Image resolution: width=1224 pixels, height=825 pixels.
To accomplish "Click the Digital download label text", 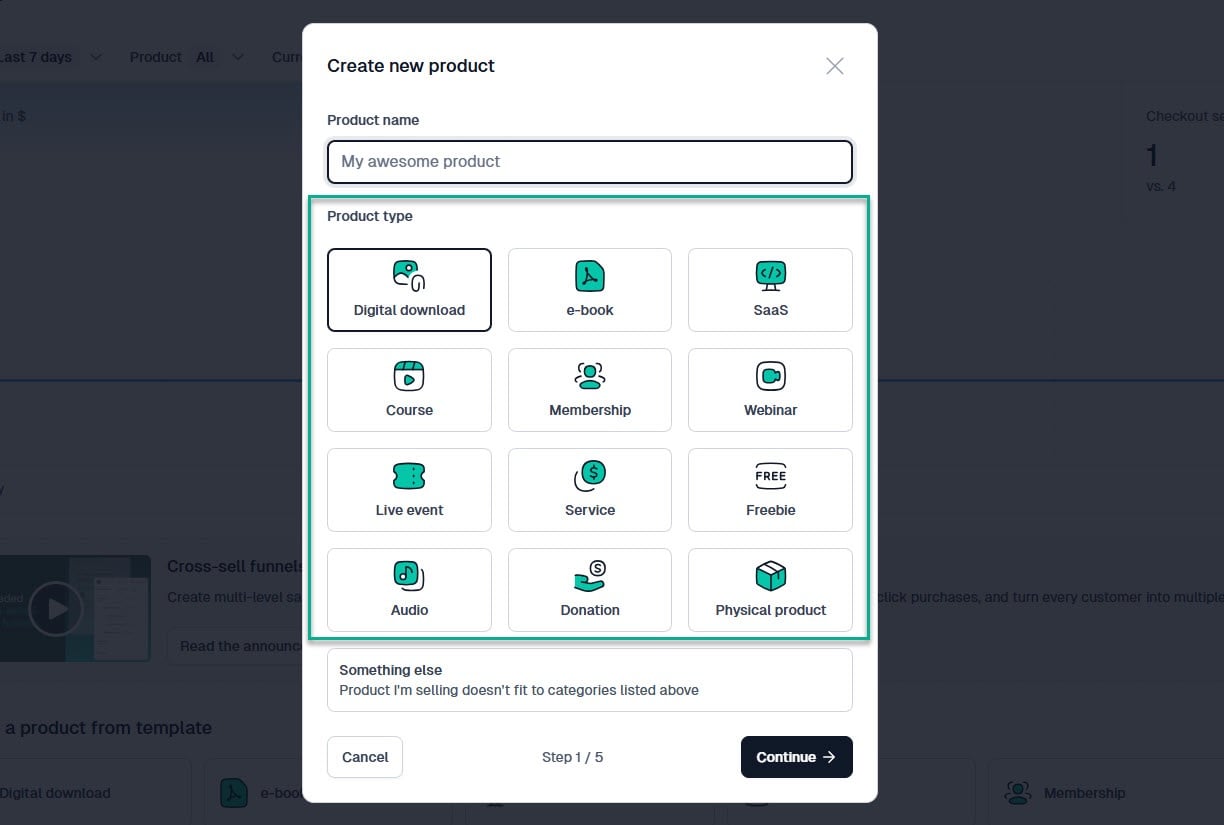I will [x=409, y=310].
